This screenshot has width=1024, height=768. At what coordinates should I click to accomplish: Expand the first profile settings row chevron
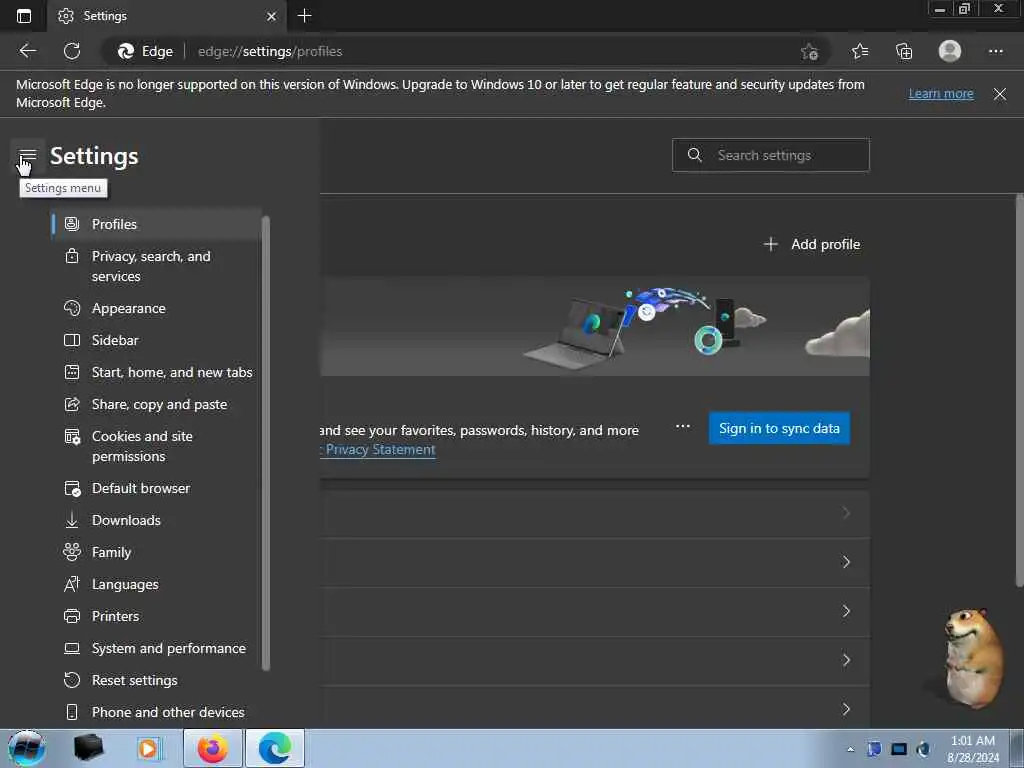pyautogui.click(x=846, y=513)
